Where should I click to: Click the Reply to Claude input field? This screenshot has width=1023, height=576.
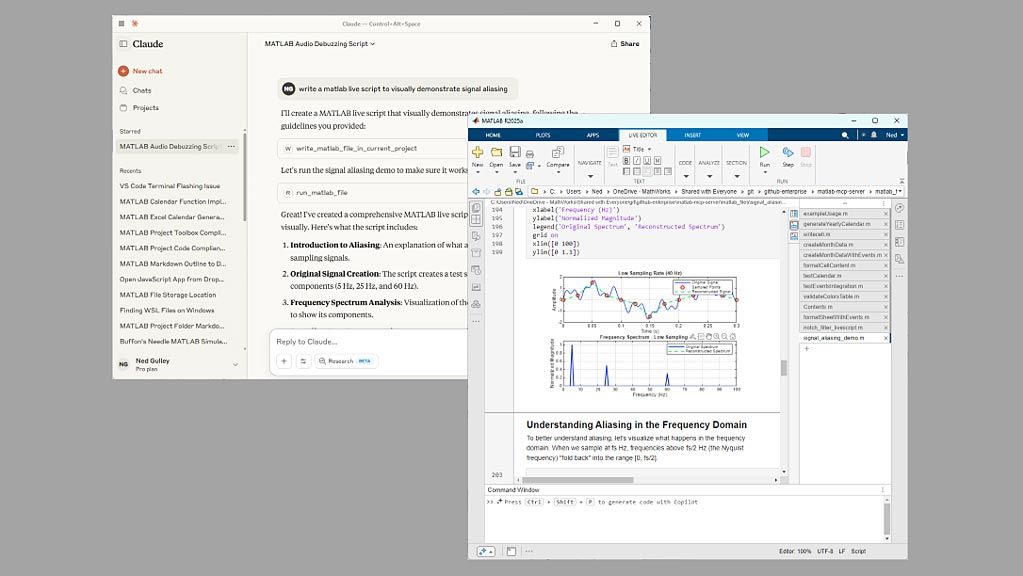369,341
